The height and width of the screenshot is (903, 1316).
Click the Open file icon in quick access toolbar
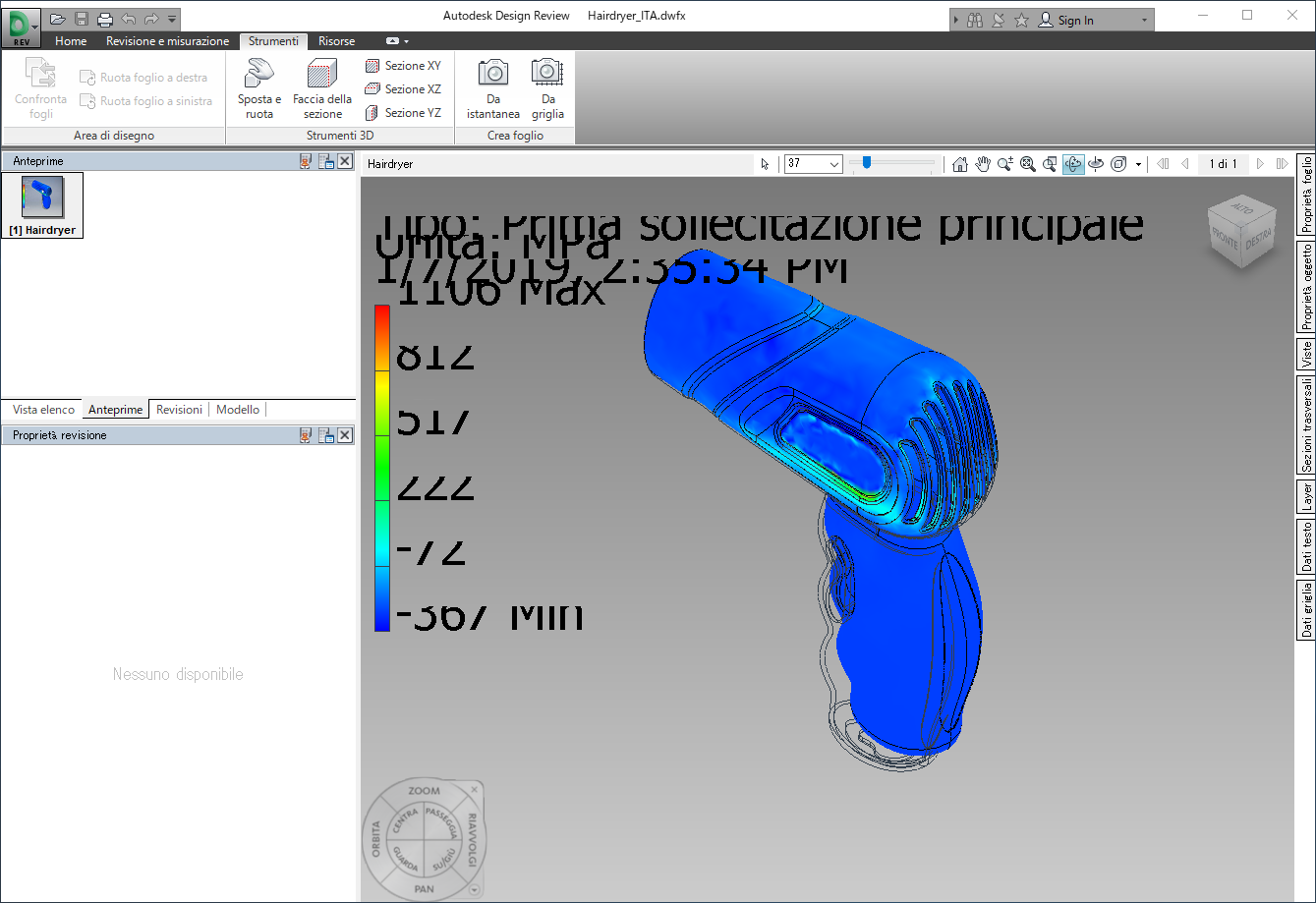58,19
